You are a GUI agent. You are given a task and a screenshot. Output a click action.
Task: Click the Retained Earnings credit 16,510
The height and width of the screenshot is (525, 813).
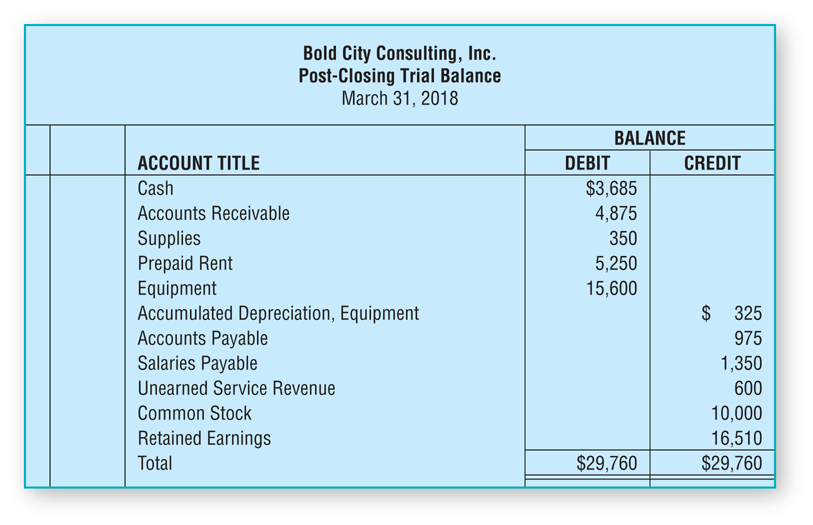[736, 438]
